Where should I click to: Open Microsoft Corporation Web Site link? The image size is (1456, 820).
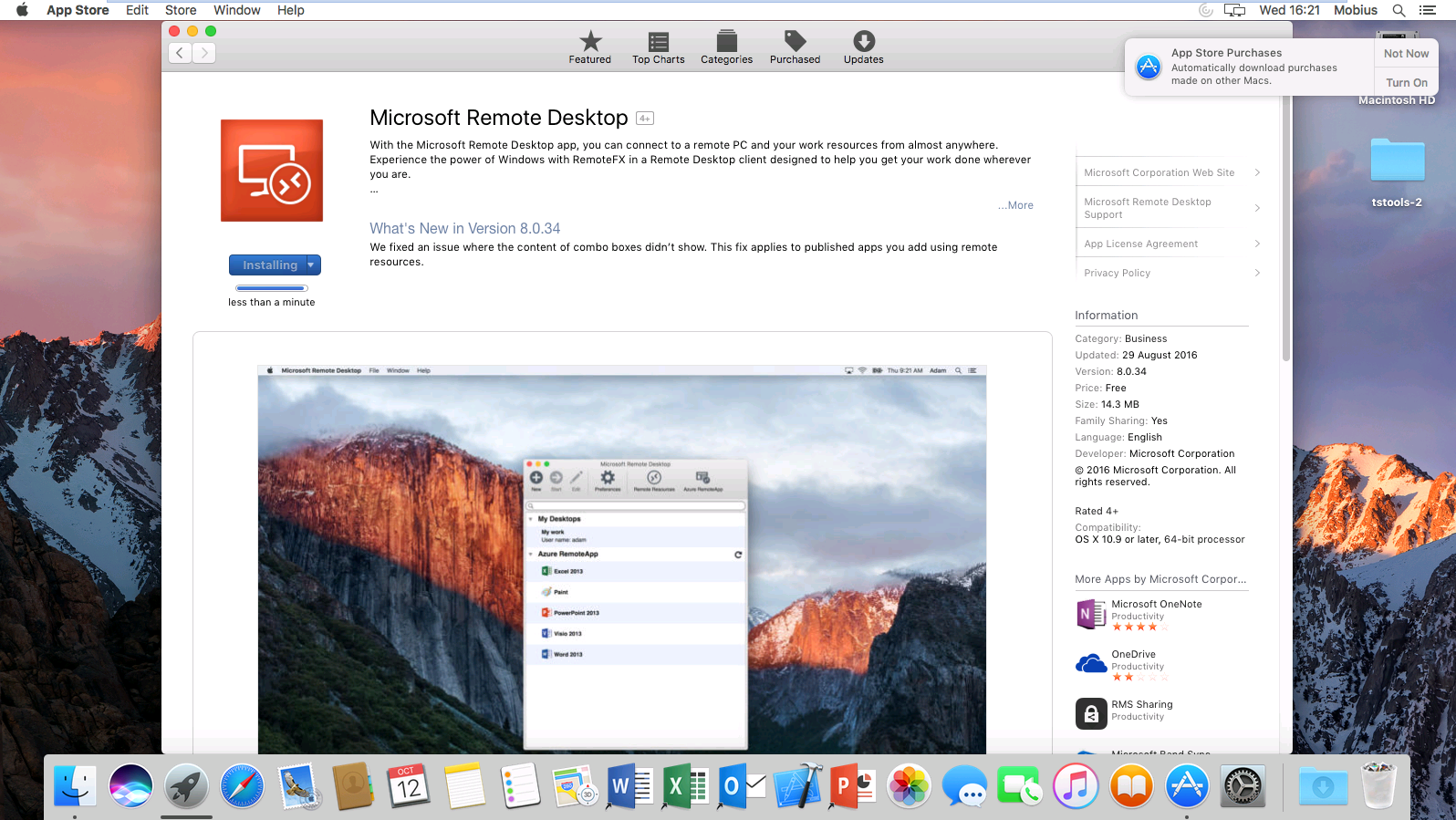(x=1160, y=172)
